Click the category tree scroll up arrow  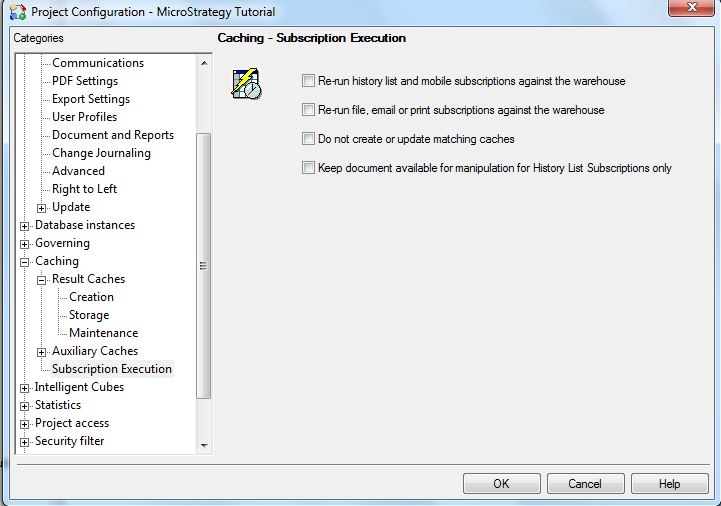point(204,63)
